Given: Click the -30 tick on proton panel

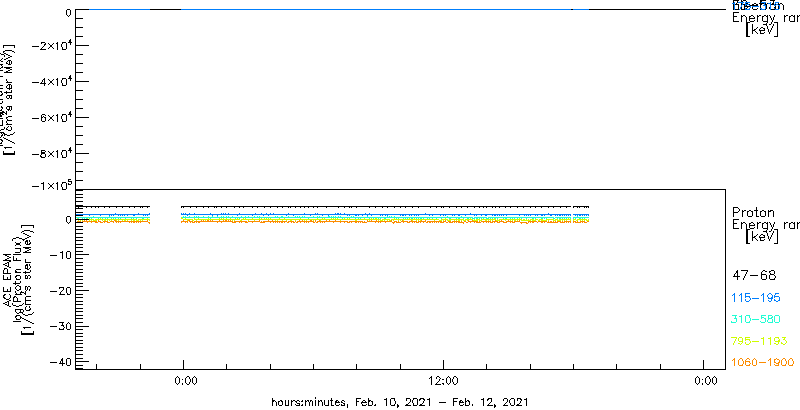Looking at the screenshot, I should coord(60,326).
